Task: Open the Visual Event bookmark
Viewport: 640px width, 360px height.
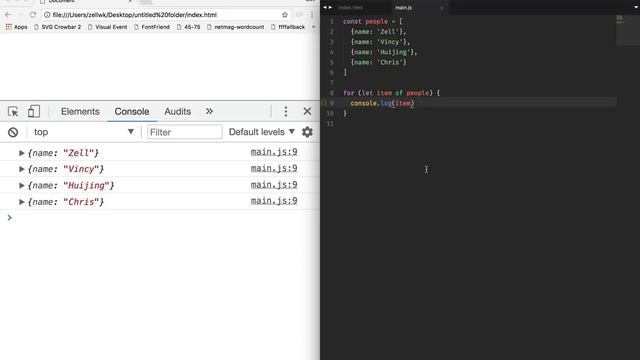Action: pos(108,27)
